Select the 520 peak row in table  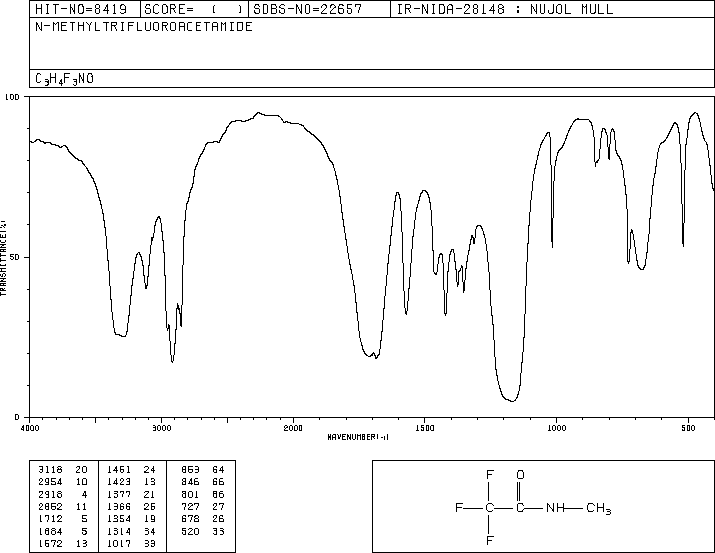202,531
